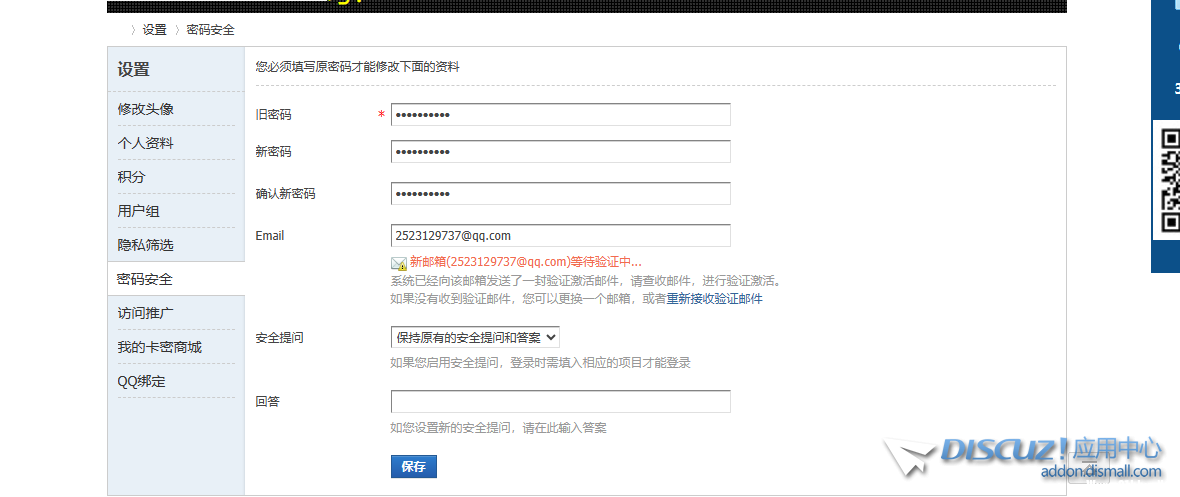Image resolution: width=1180 pixels, height=497 pixels.
Task: Click the email pending verification envelope icon
Action: pyautogui.click(x=399, y=263)
